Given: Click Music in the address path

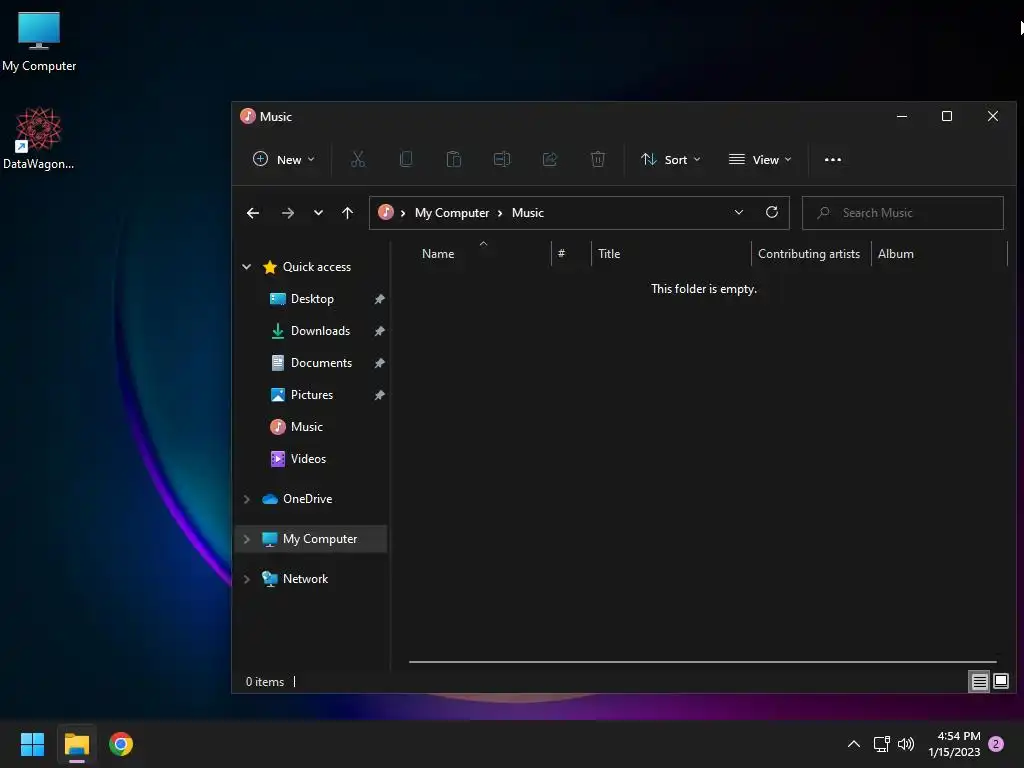Looking at the screenshot, I should point(528,213).
